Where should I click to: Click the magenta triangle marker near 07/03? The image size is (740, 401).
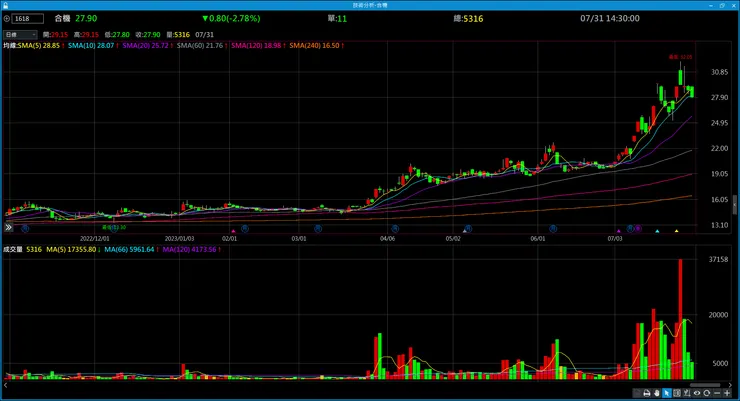619,231
